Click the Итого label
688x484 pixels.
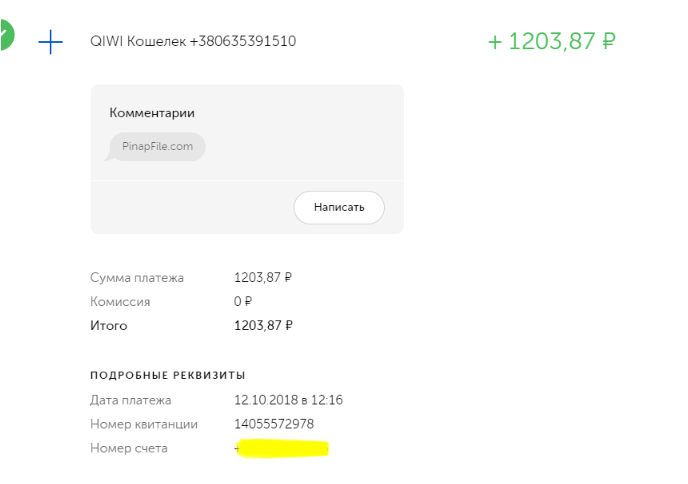pyautogui.click(x=109, y=325)
